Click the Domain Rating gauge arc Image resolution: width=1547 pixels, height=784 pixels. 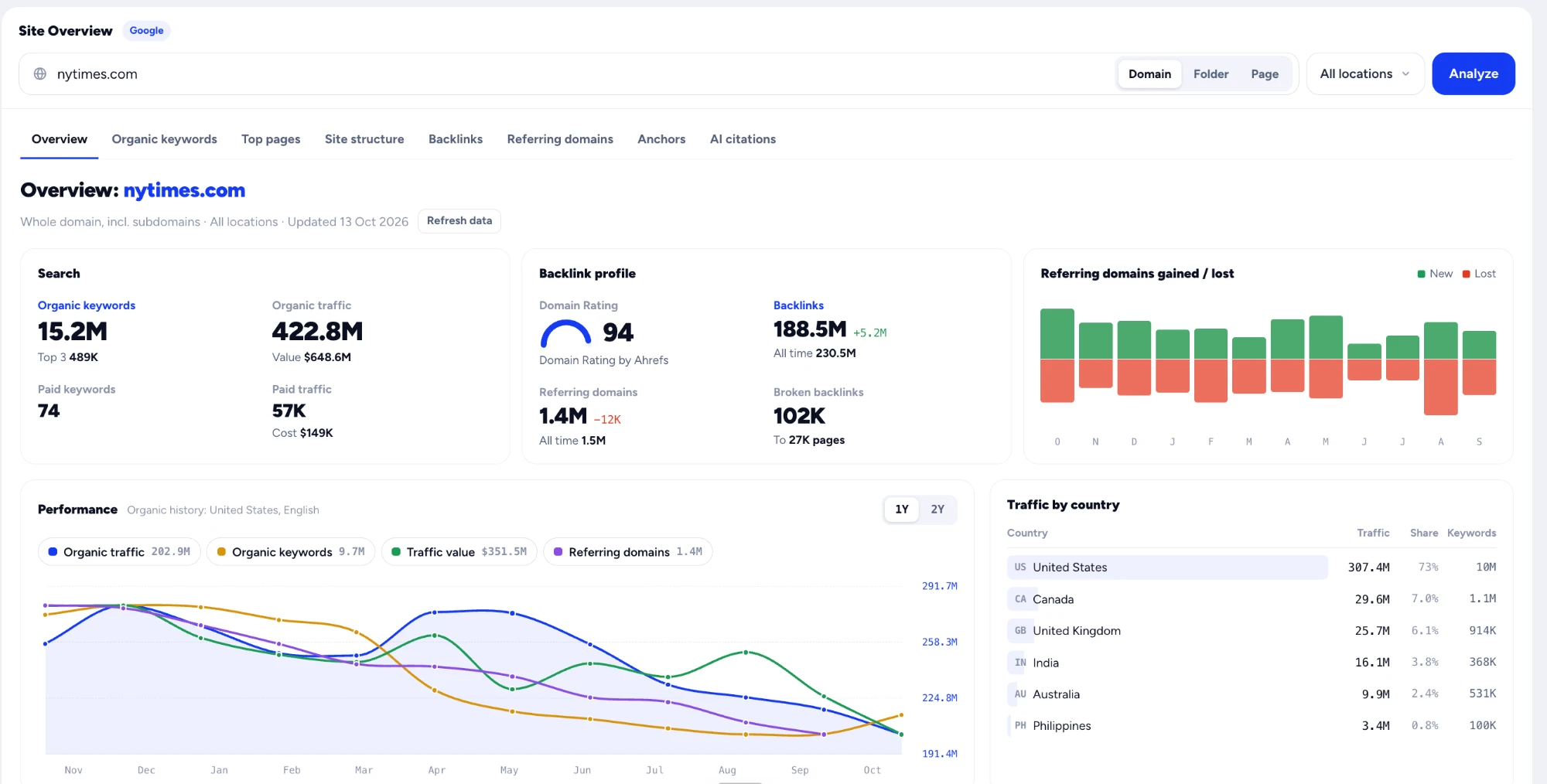[565, 333]
